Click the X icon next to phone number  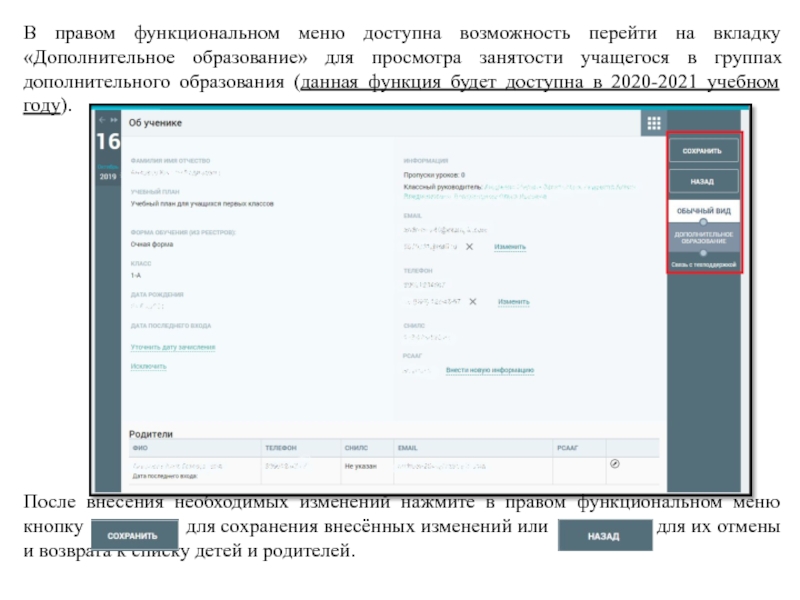473,301
